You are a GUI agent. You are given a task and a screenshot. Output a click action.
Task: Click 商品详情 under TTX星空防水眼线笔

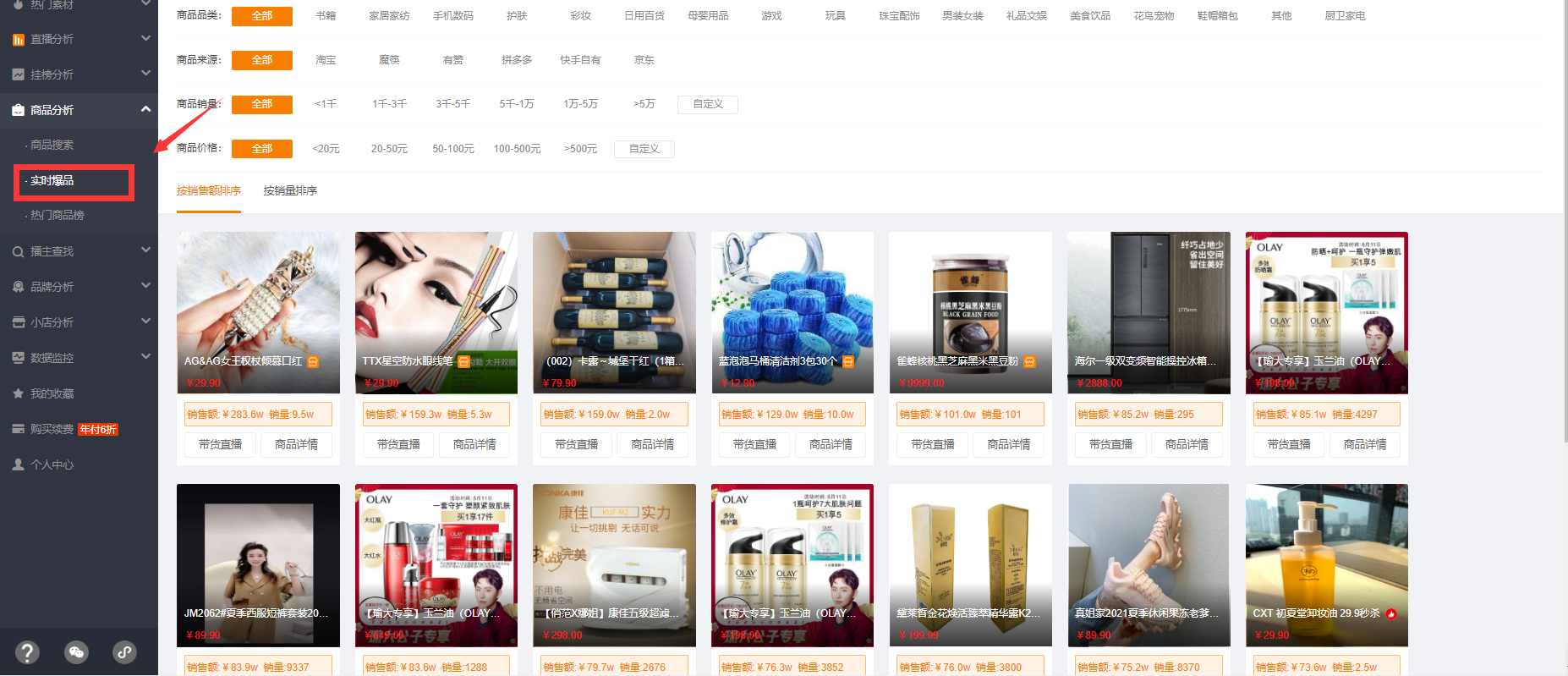tap(474, 445)
